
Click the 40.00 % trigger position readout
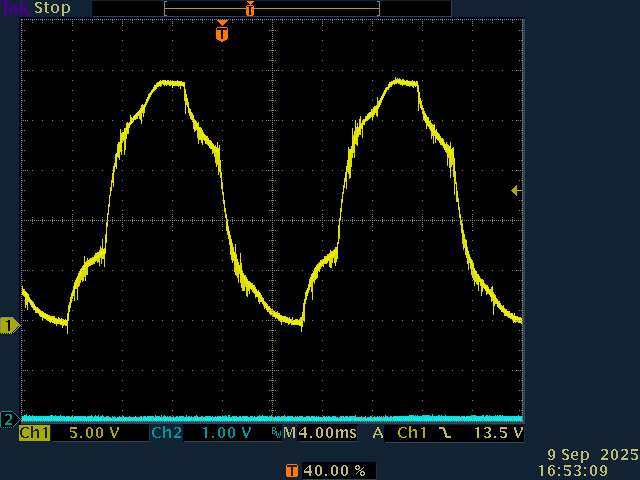click(x=334, y=470)
